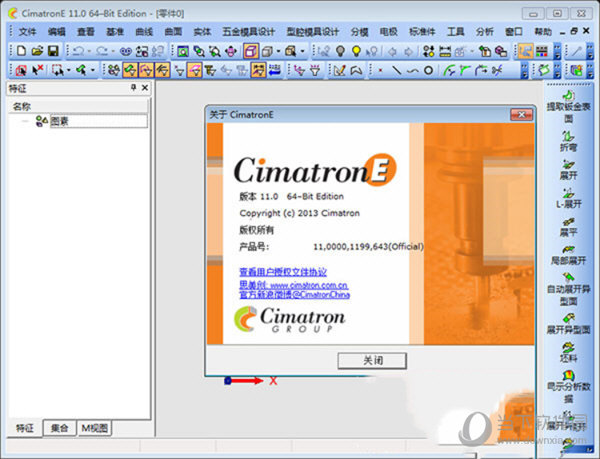Open the 曲线 menu

tap(144, 32)
